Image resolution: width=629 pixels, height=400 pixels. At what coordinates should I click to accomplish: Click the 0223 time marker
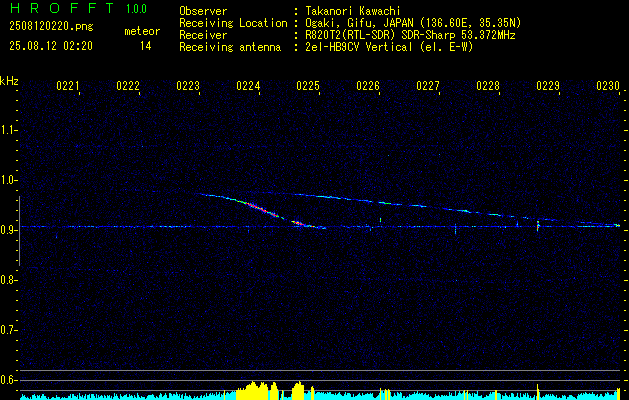pos(188,86)
